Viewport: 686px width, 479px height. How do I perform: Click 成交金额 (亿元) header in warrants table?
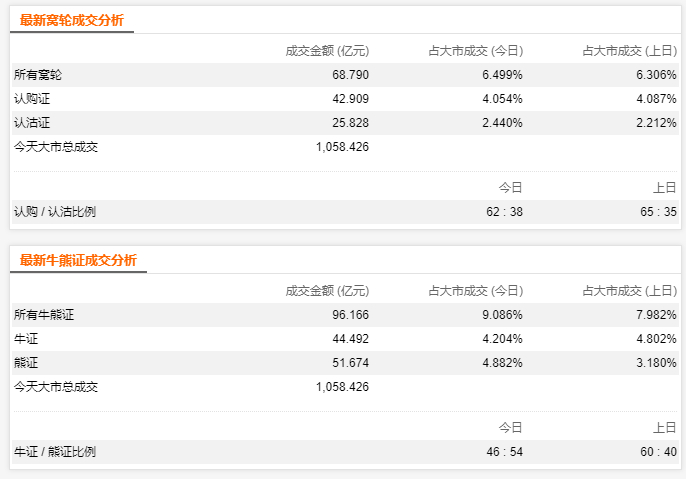pos(327,51)
